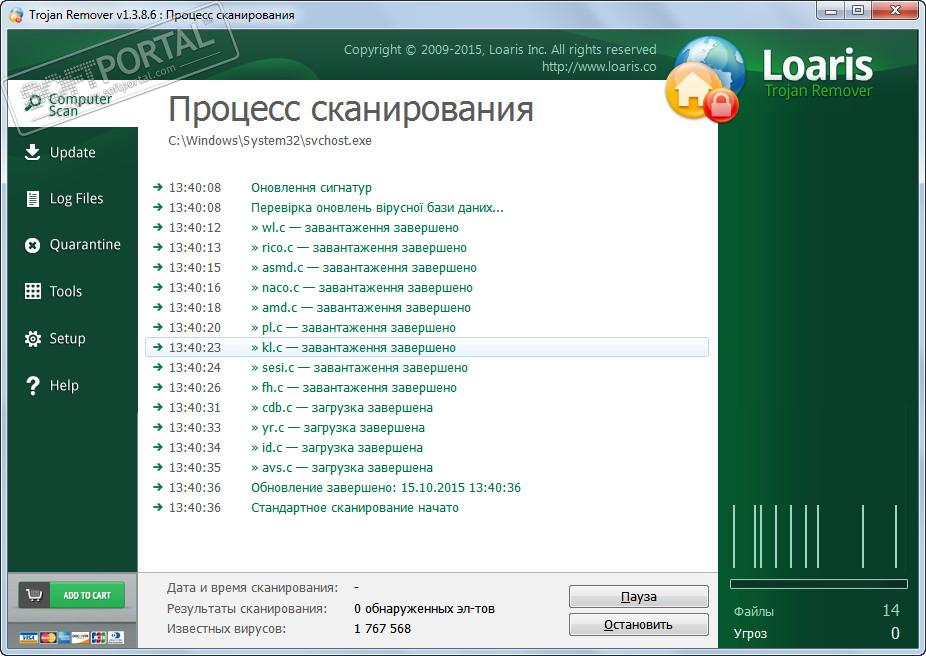Screen dimensions: 926x656
Task: Click the Tools grid icon
Action: click(33, 291)
